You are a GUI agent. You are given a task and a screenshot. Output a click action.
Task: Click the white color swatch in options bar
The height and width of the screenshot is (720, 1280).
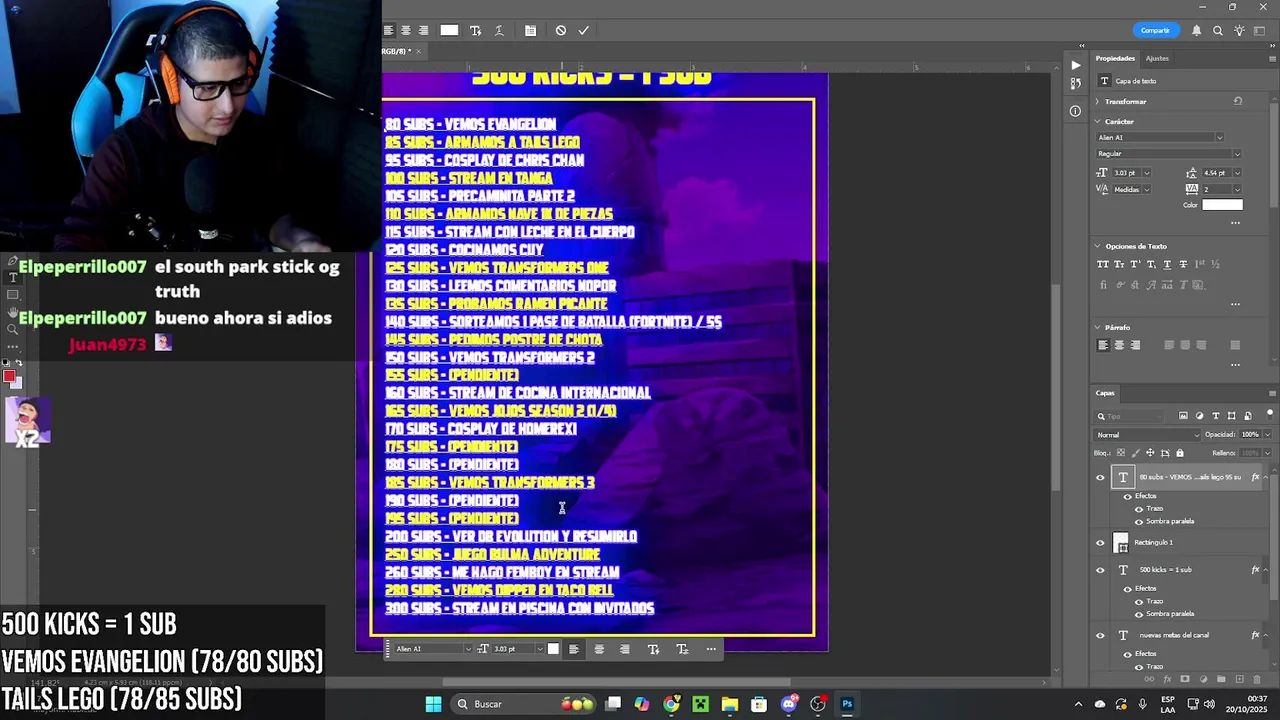click(x=449, y=30)
